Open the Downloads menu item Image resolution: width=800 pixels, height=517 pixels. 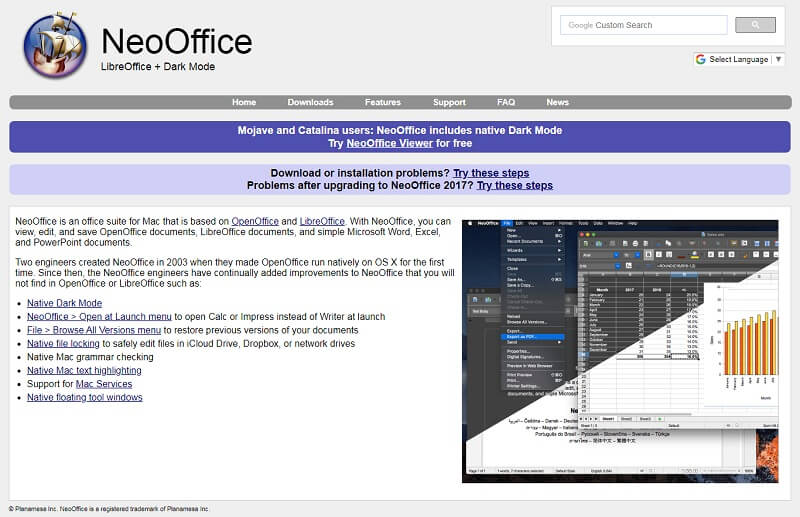coord(310,102)
